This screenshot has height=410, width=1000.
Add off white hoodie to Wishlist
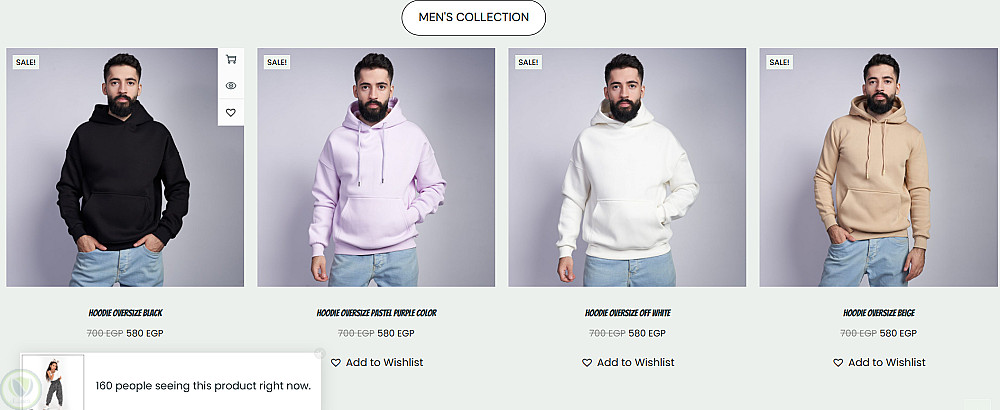(628, 362)
